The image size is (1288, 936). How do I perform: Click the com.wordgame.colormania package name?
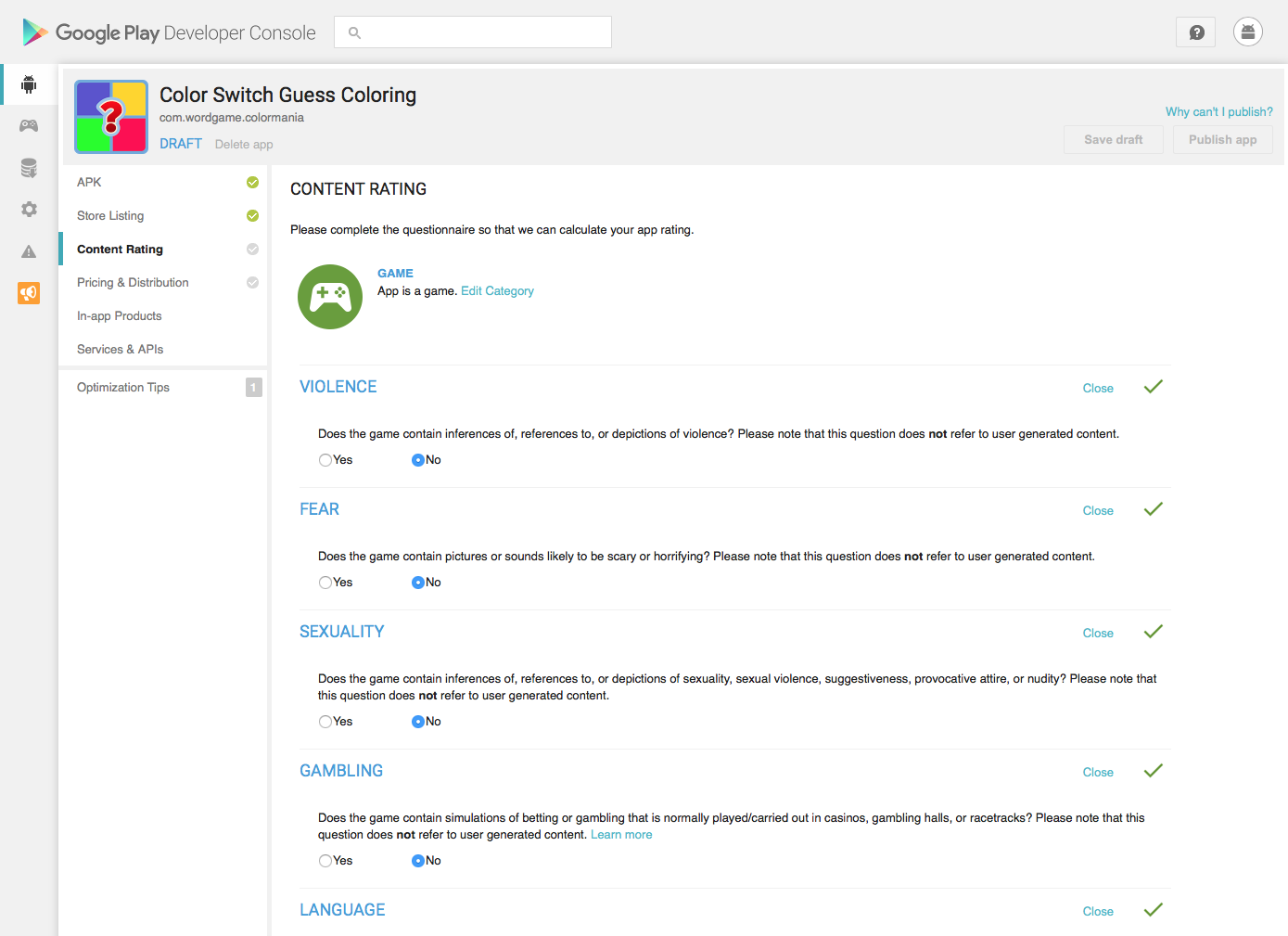(232, 118)
